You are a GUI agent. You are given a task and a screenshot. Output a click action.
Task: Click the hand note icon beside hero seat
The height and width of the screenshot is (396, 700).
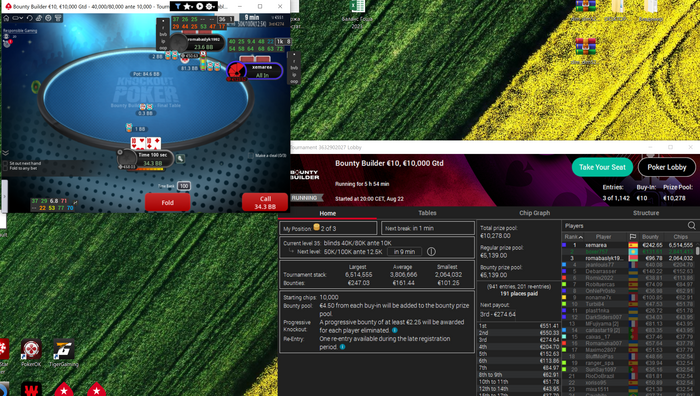click(x=180, y=158)
